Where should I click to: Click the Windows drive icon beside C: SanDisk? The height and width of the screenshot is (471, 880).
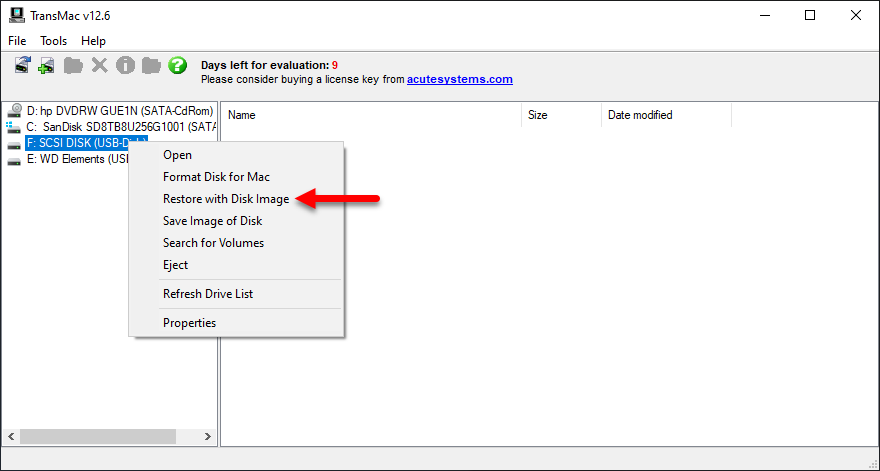point(14,127)
